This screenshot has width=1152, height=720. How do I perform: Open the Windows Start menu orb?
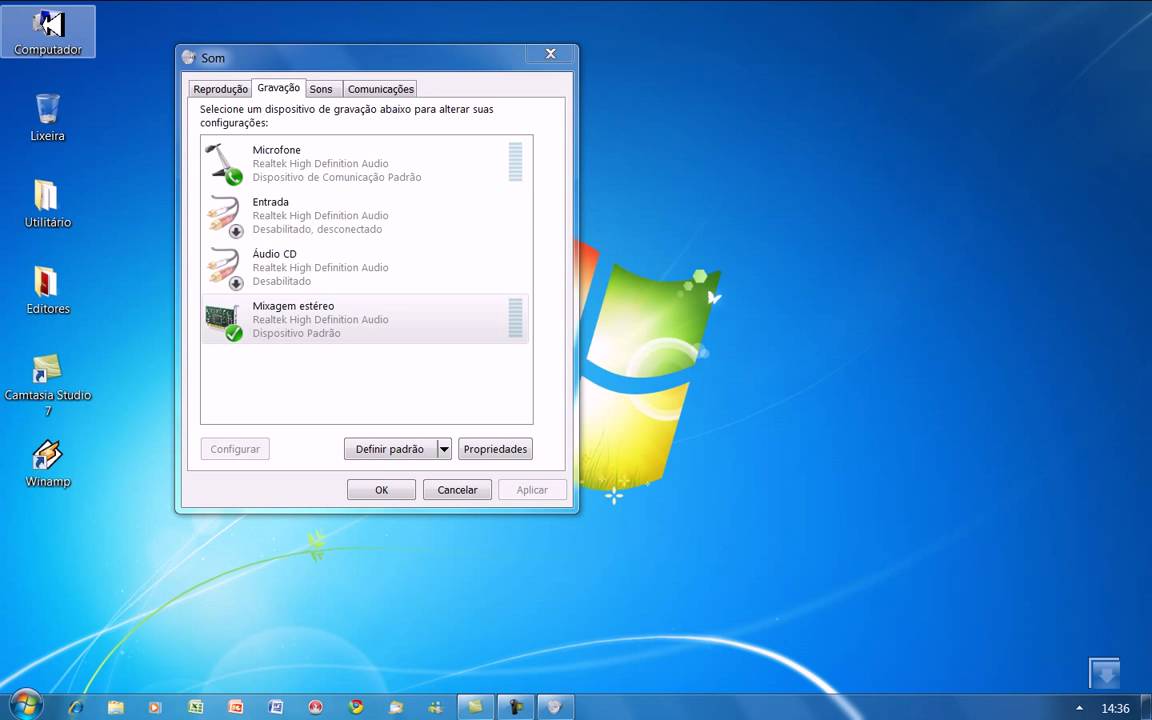click(x=26, y=706)
